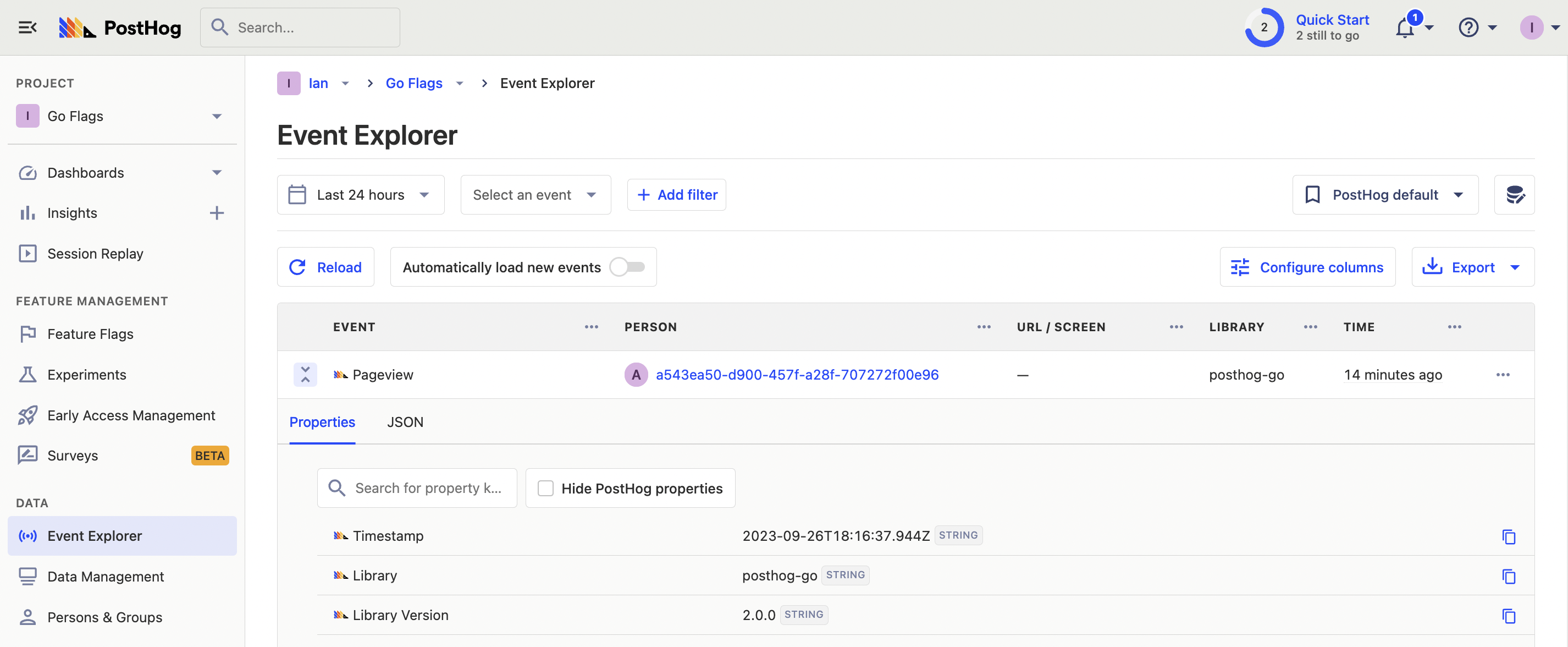Open the EVENT column options menu
The image size is (1568, 647).
(x=591, y=327)
